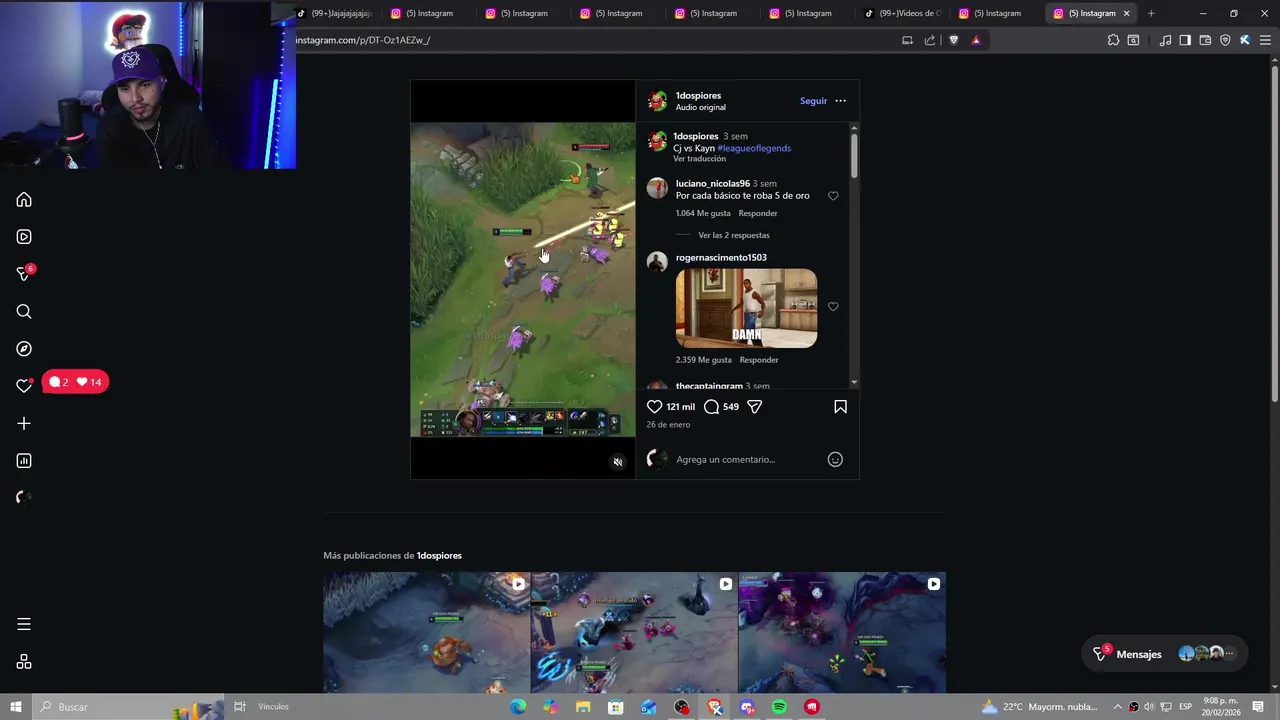1280x720 pixels.
Task: Open the emoji picker in comment box
Action: point(835,459)
